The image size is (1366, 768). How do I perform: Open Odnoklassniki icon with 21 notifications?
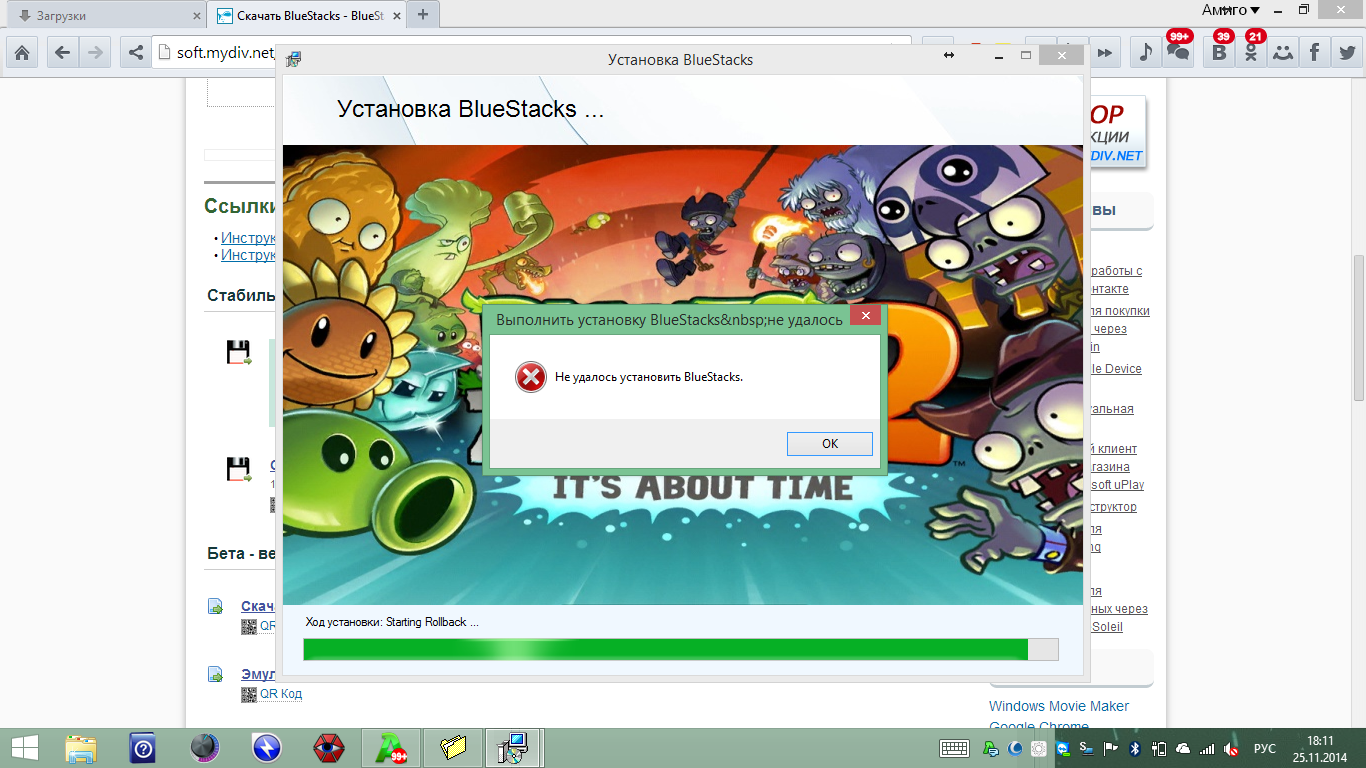click(1251, 52)
